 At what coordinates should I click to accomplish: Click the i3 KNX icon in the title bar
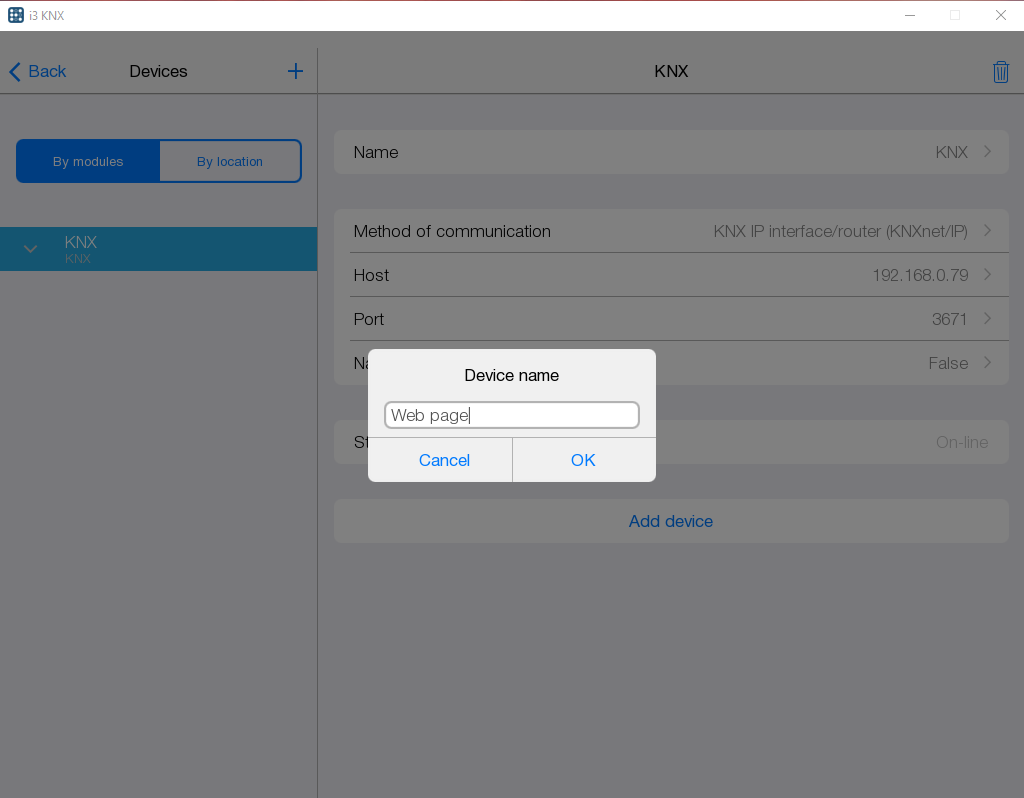tap(15, 15)
